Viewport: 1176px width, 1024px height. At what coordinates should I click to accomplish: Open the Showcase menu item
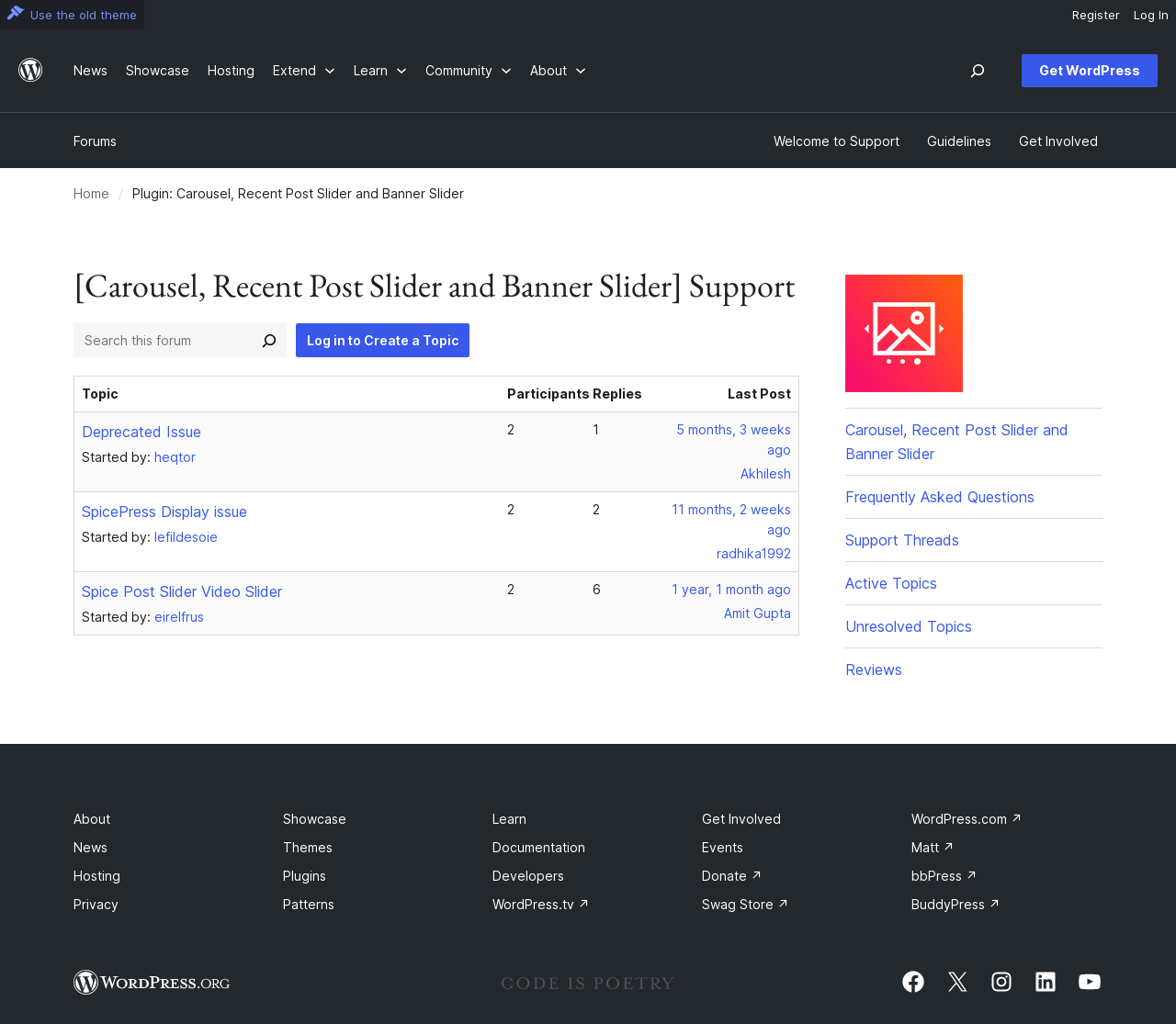tap(157, 71)
